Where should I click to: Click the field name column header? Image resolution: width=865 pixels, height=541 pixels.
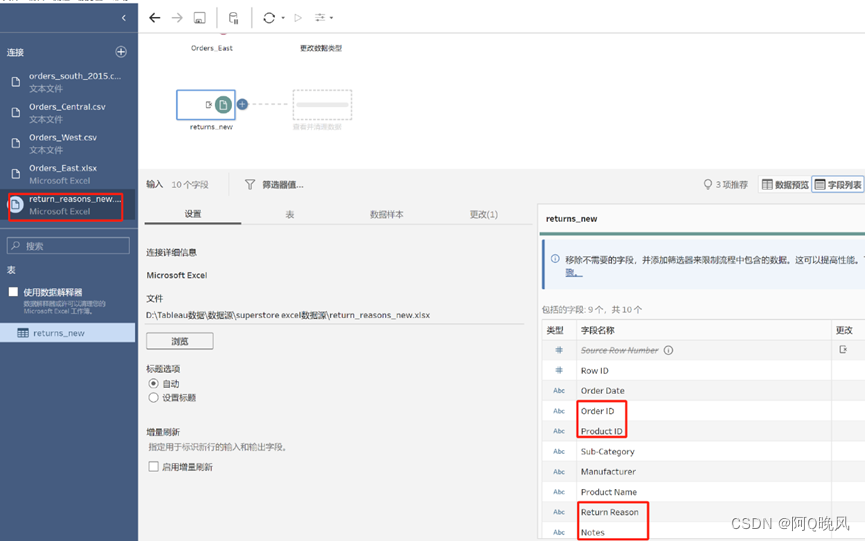[597, 330]
